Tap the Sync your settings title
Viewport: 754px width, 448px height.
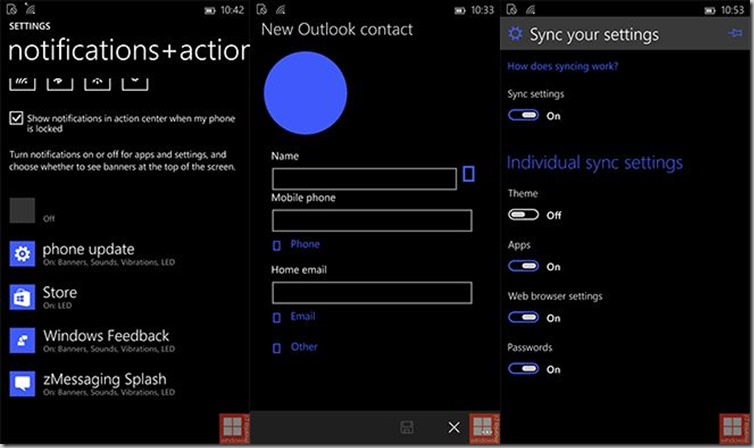[594, 35]
